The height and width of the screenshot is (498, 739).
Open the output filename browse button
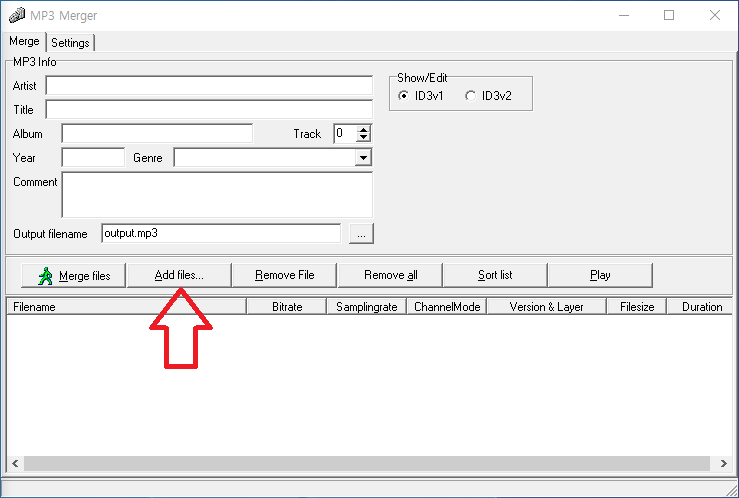pos(361,234)
